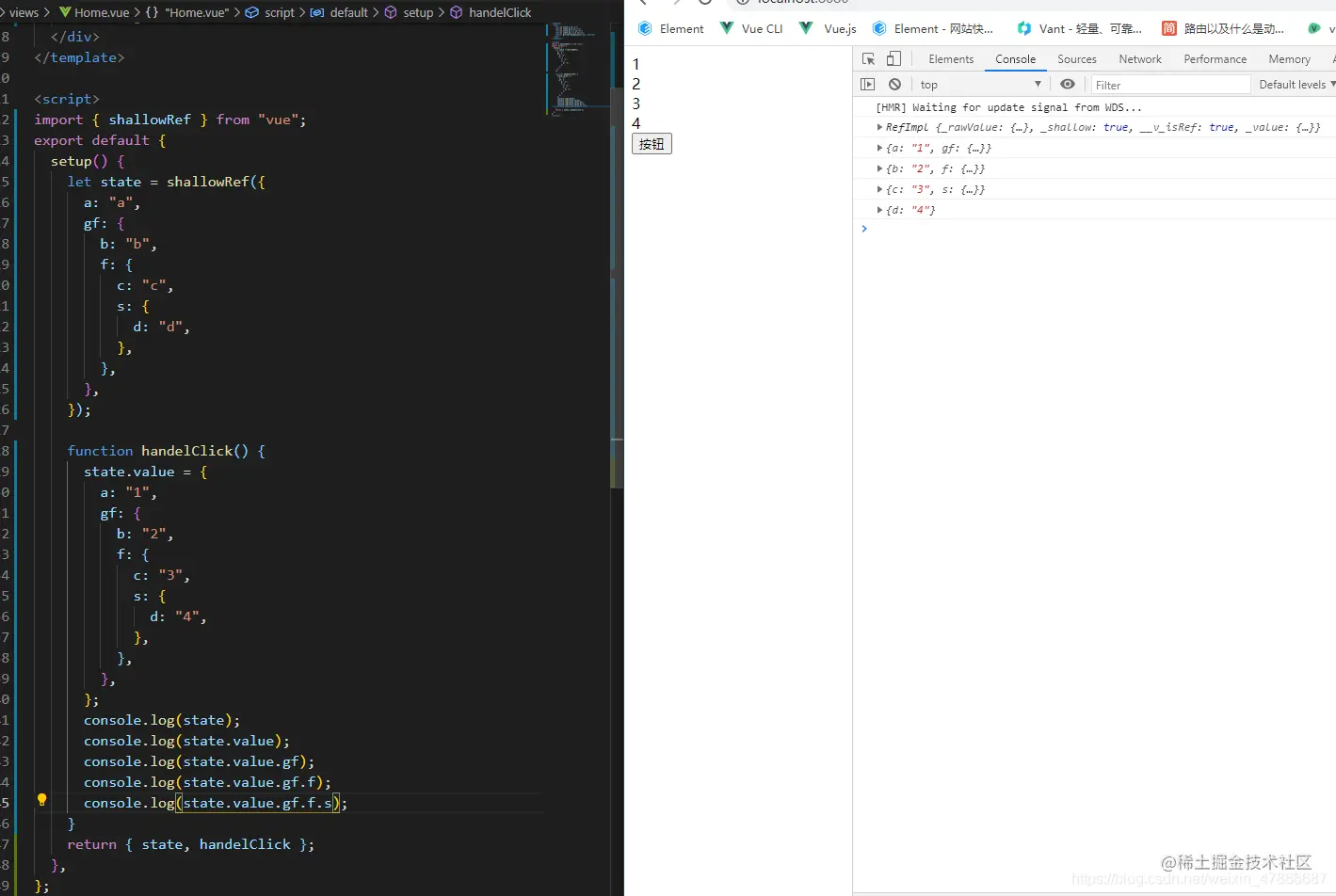Click the console Filter input field
The width and height of the screenshot is (1336, 896).
tap(1169, 85)
